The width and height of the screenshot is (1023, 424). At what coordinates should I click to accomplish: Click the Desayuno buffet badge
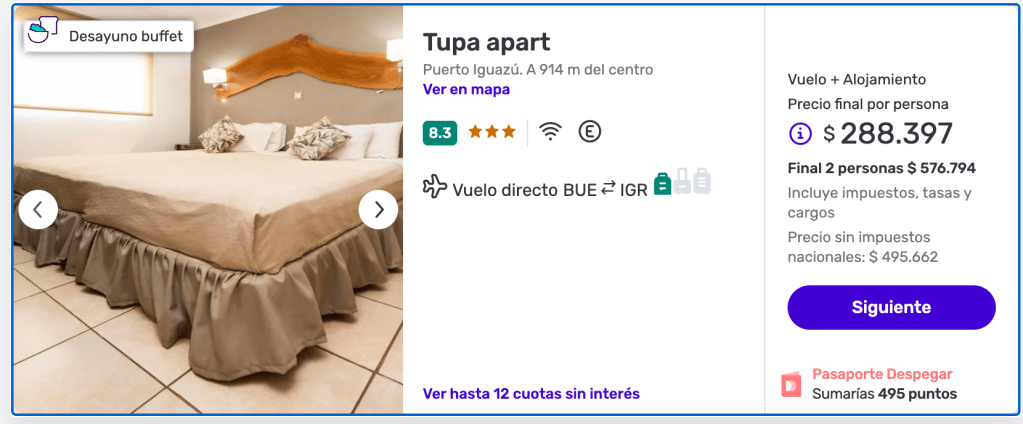(109, 37)
